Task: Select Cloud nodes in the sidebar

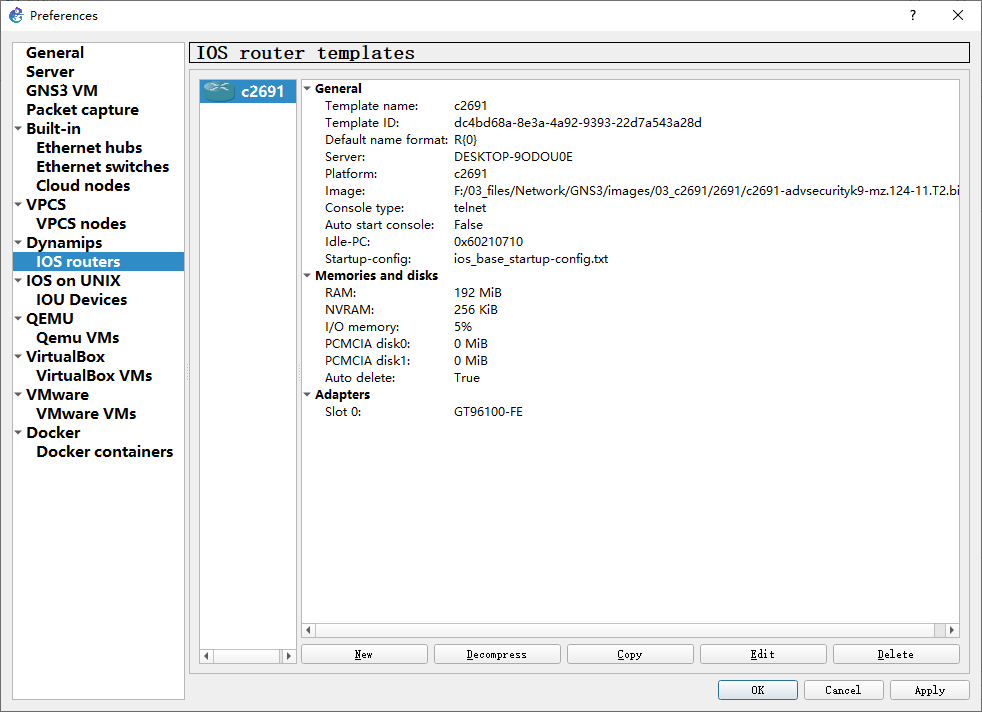Action: tap(83, 185)
